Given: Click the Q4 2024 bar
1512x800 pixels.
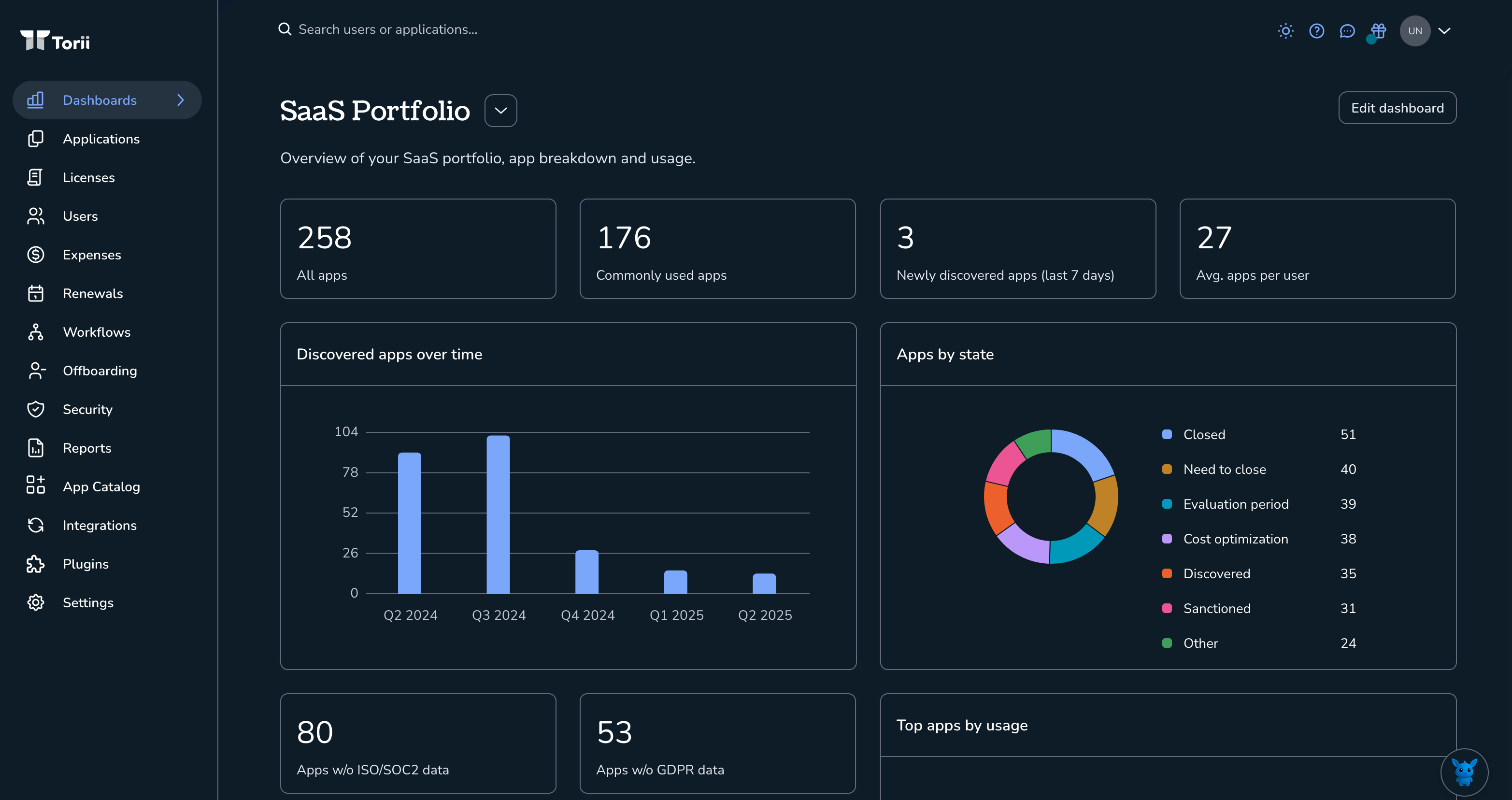Looking at the screenshot, I should coord(587,571).
